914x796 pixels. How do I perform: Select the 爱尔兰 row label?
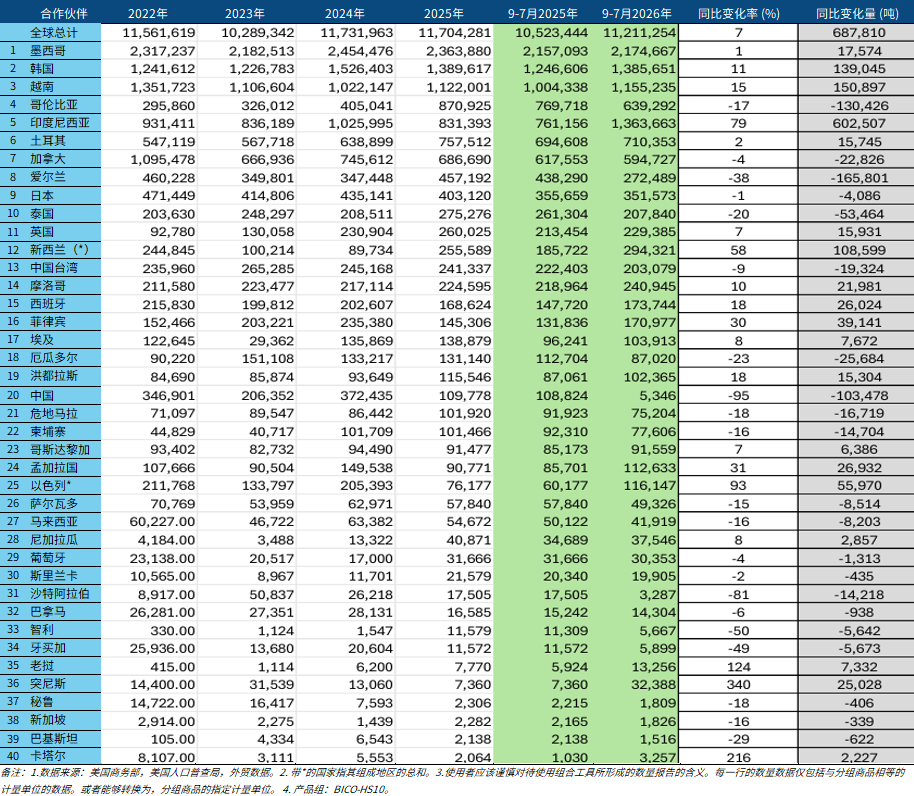tap(48, 177)
